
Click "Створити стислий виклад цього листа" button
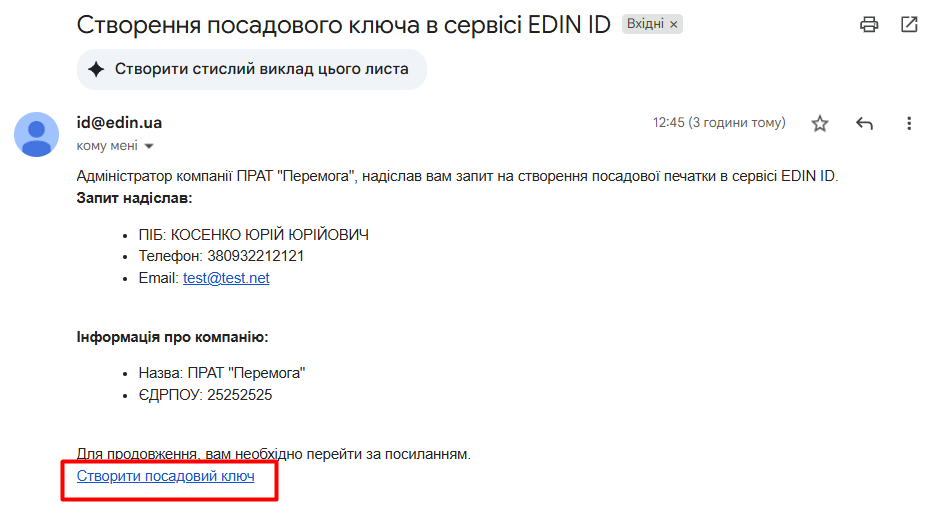point(251,69)
